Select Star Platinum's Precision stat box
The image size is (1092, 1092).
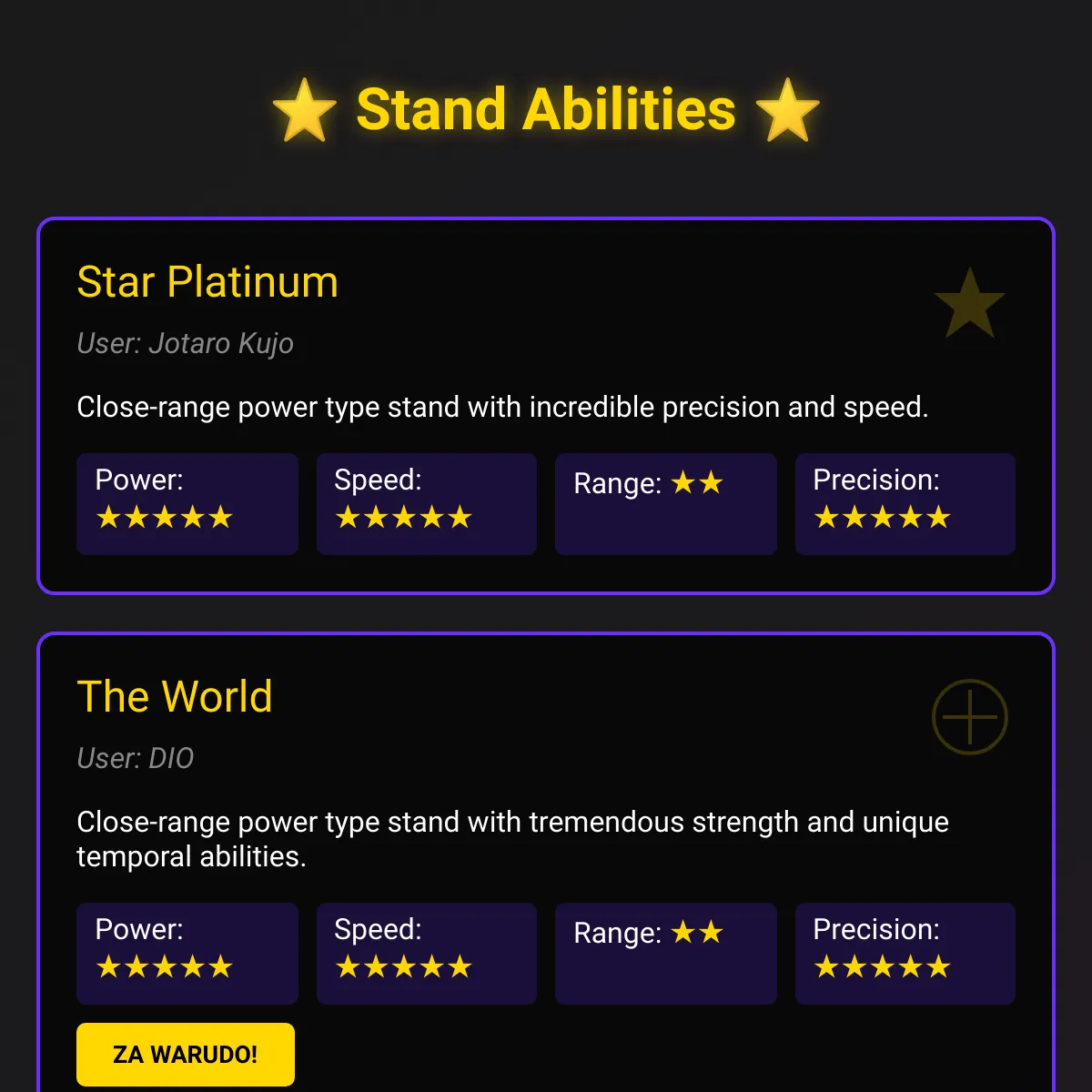click(x=905, y=504)
